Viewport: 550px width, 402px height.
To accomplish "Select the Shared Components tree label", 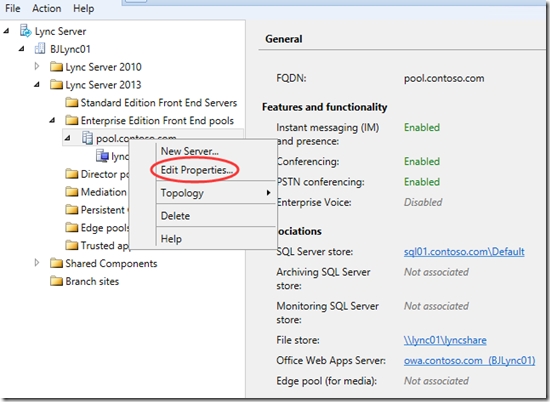I will pos(111,263).
